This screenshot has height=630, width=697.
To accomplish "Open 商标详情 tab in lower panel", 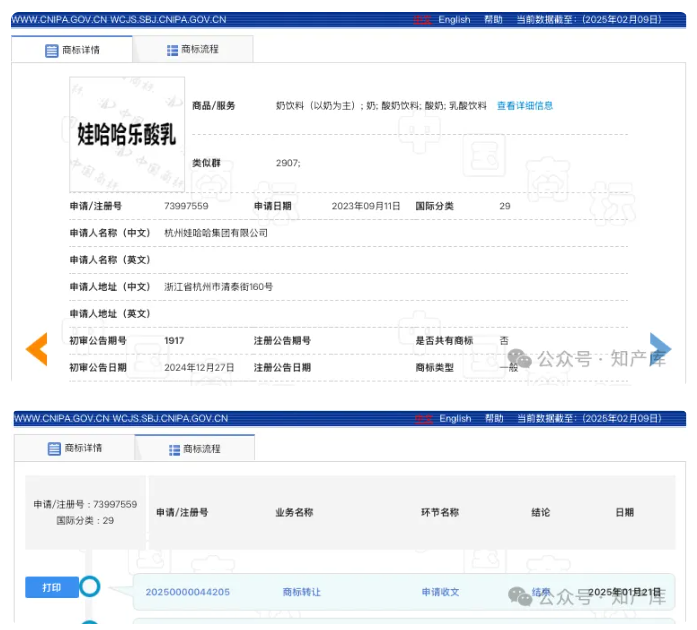I will [x=75, y=449].
